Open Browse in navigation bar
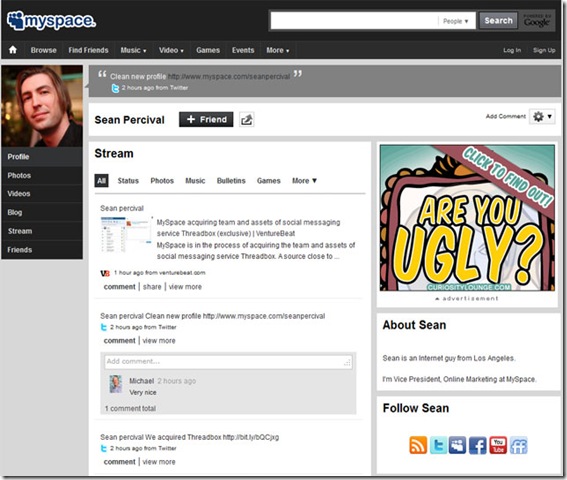The image size is (567, 480). pos(43,50)
